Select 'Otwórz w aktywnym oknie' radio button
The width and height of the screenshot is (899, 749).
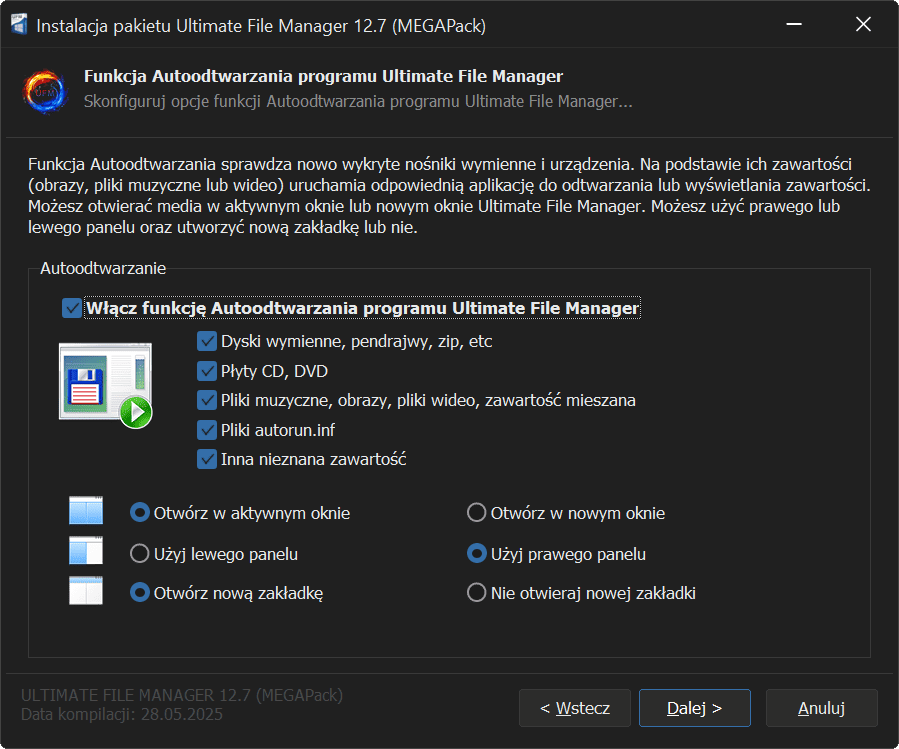tap(140, 513)
